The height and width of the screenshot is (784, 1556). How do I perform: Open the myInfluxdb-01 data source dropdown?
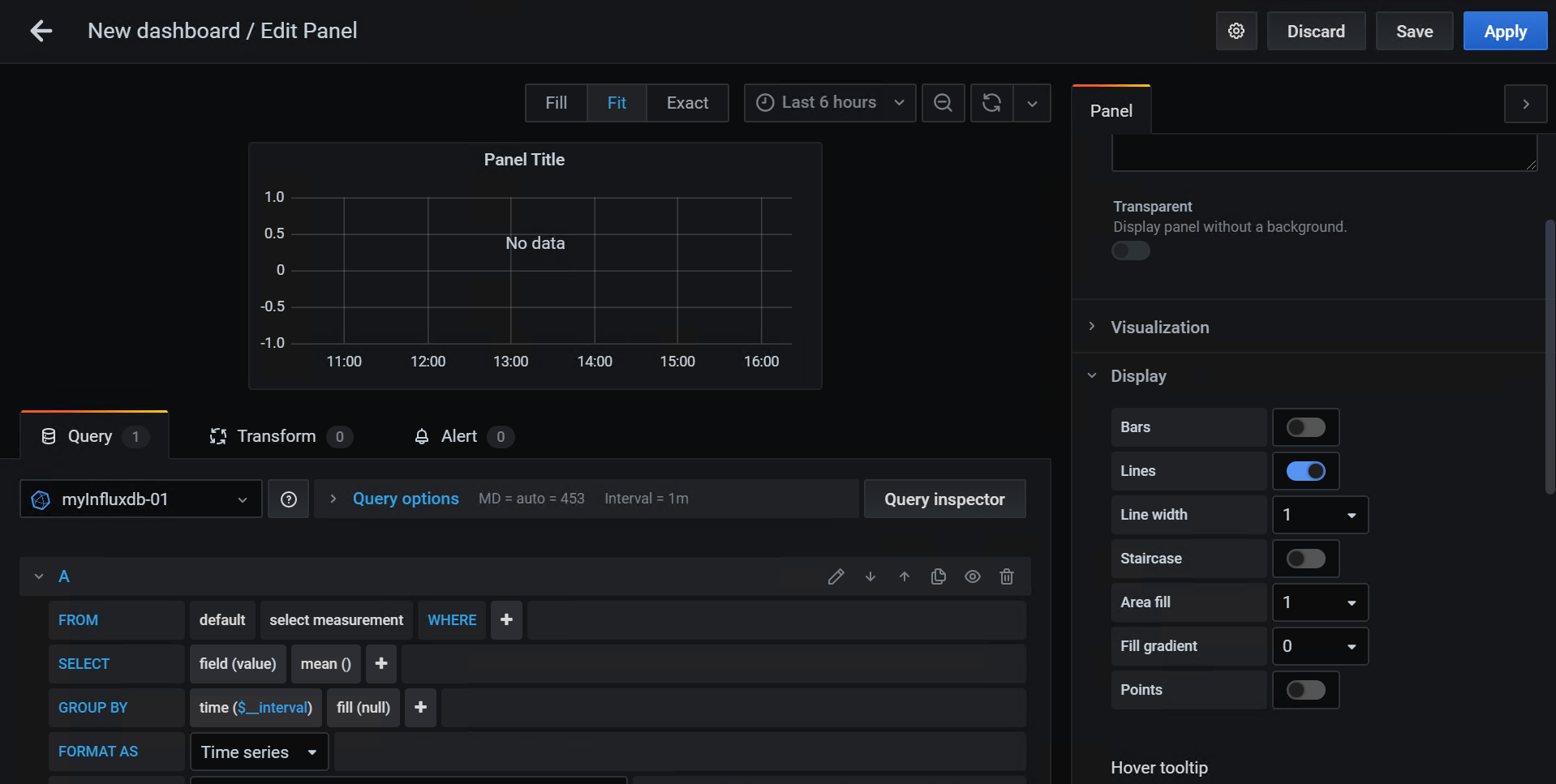tap(140, 499)
